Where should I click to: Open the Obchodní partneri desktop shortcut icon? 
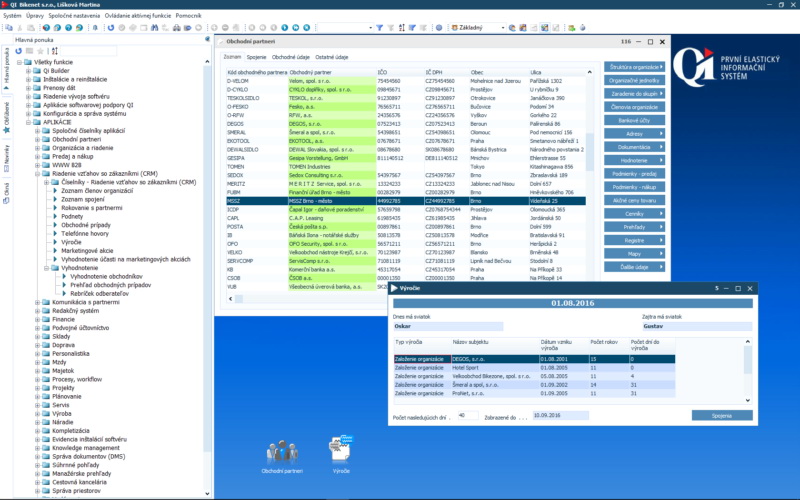(282, 453)
